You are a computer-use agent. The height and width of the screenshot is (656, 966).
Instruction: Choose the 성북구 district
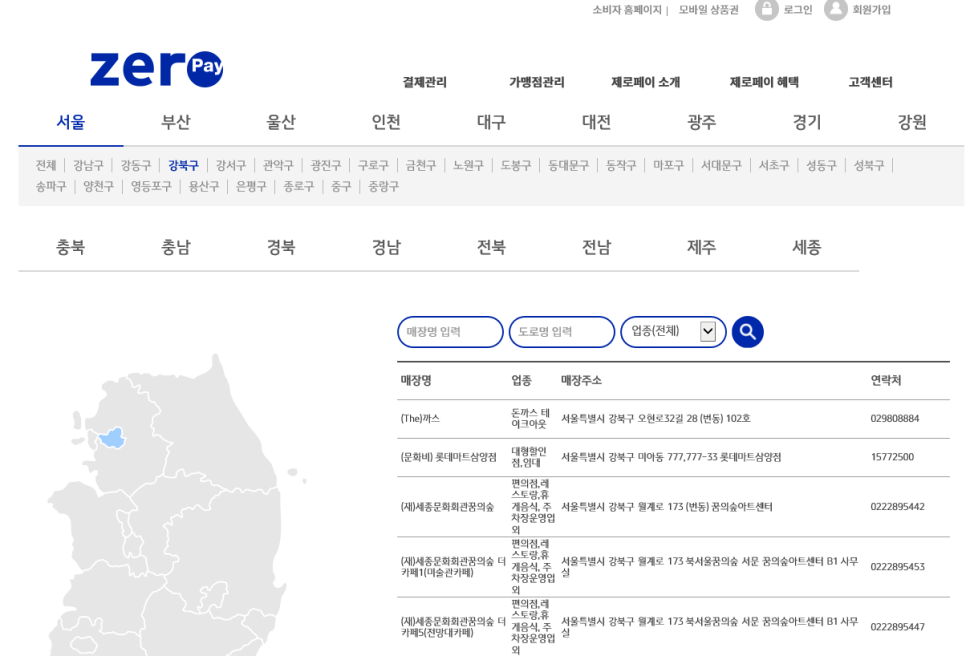869,165
